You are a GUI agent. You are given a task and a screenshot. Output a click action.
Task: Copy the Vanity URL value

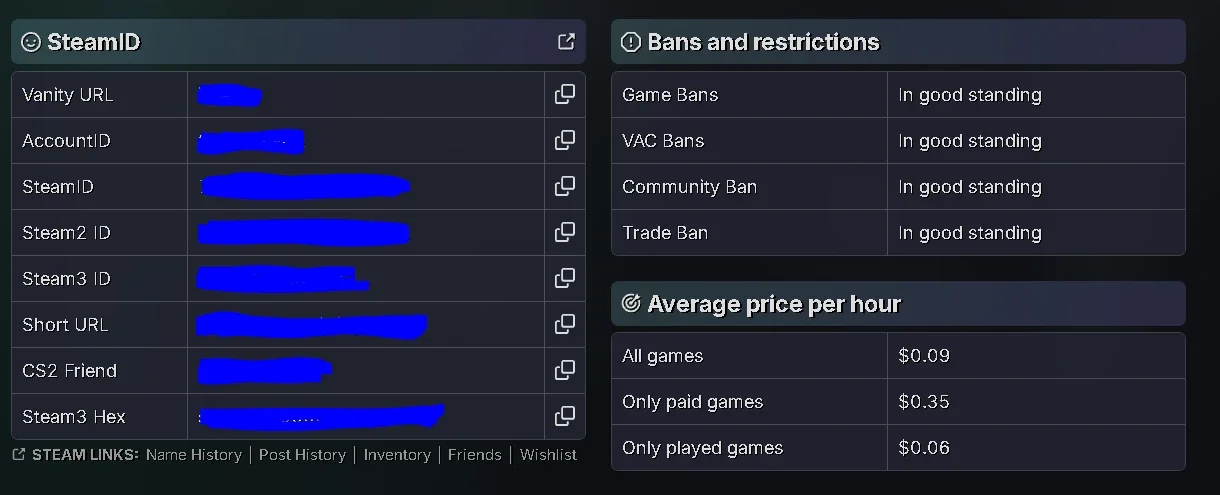tap(565, 94)
